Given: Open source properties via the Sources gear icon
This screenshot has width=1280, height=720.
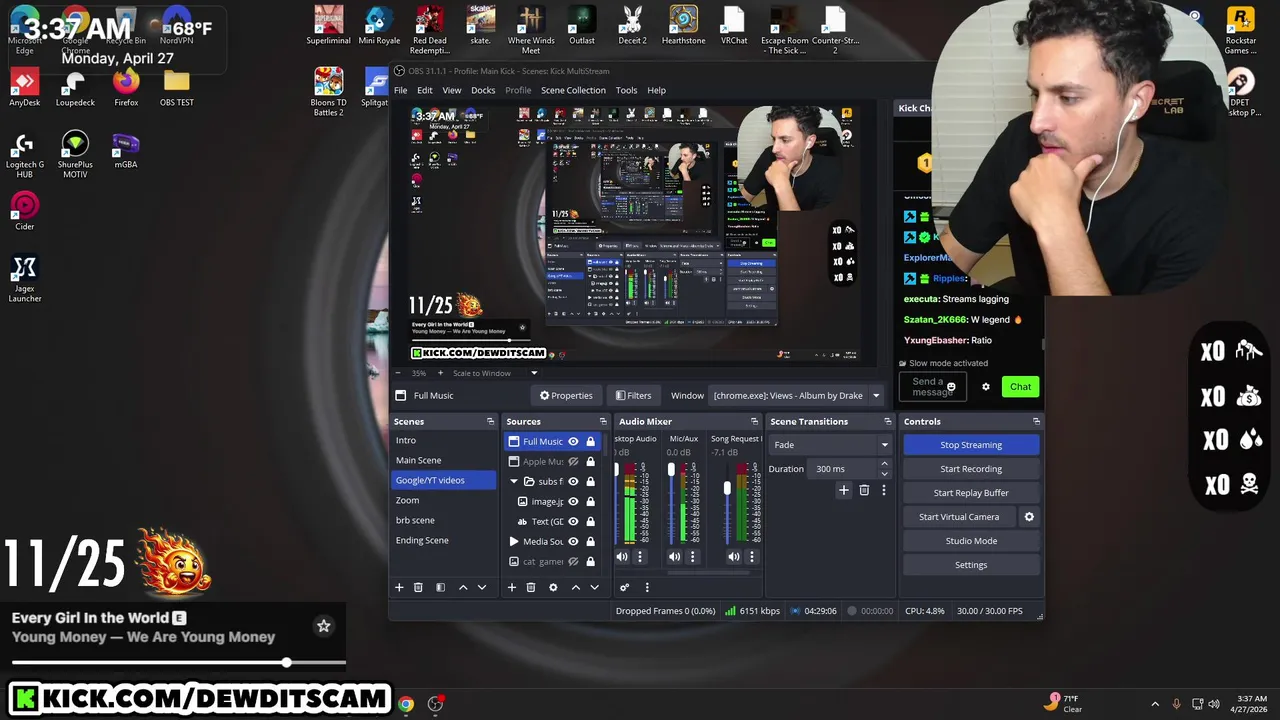Looking at the screenshot, I should pyautogui.click(x=553, y=587).
